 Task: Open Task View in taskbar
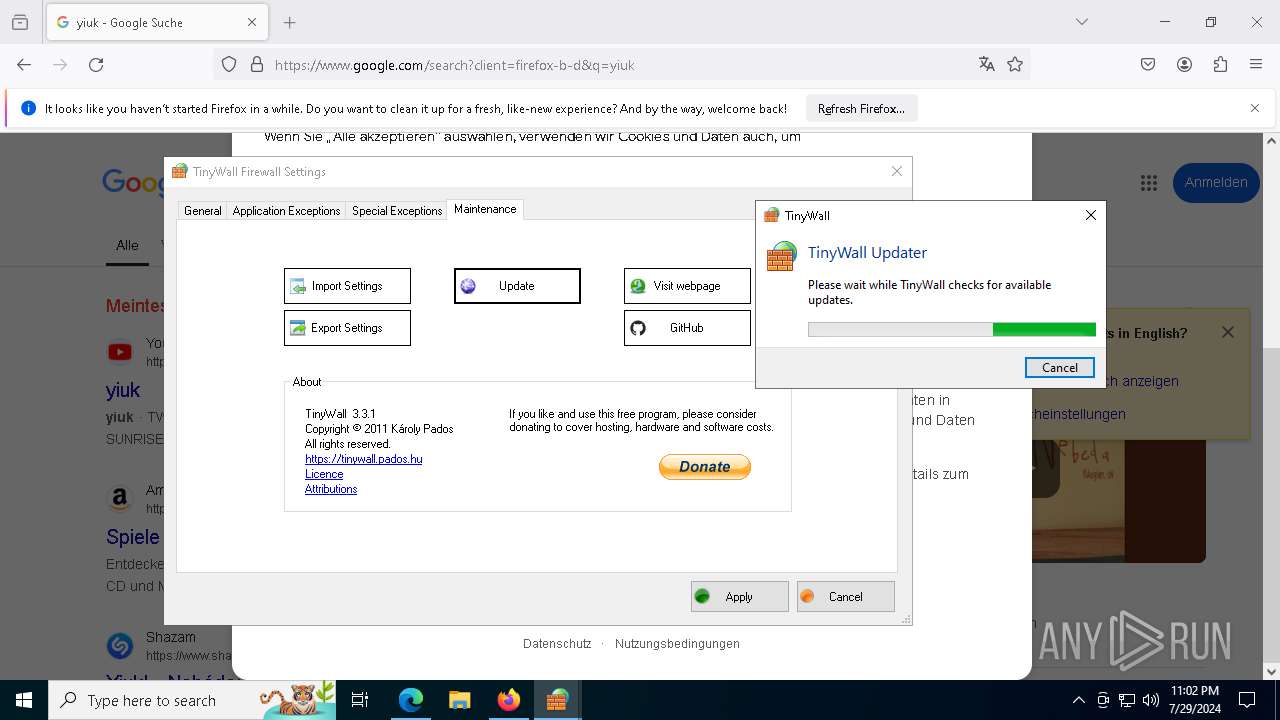click(360, 700)
